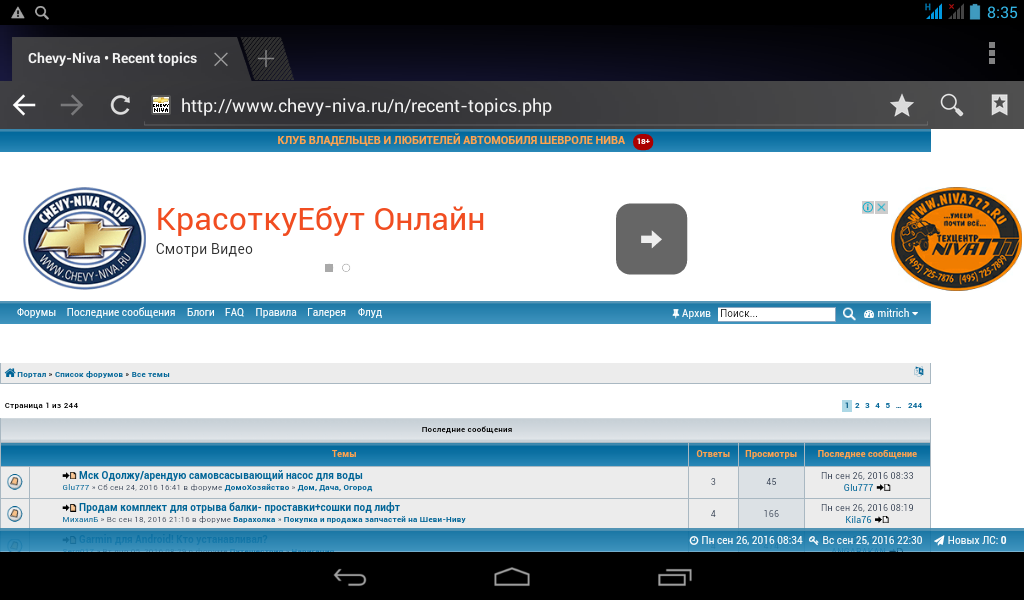The height and width of the screenshot is (600, 1024).
Task: Type in the Поиск search field
Action: 776,314
